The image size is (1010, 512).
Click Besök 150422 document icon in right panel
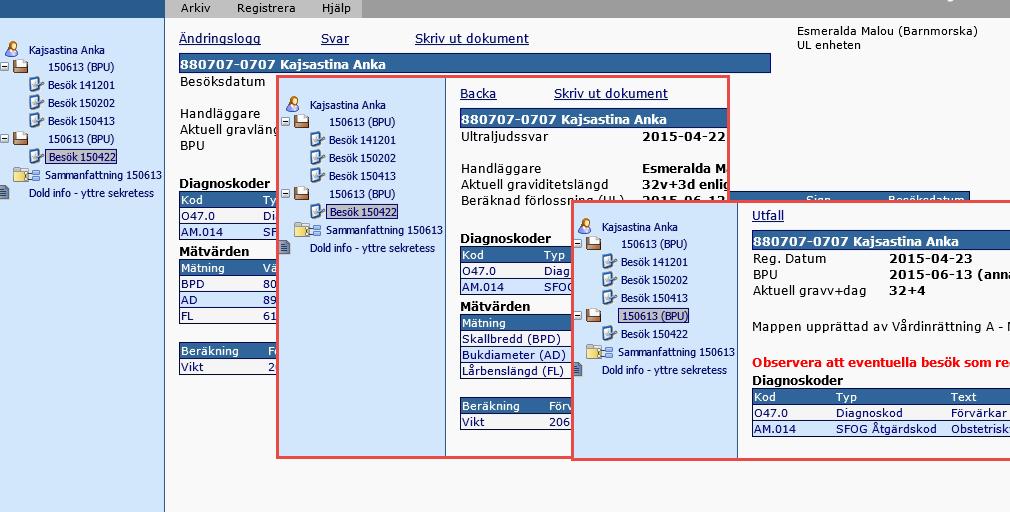pyautogui.click(x=609, y=334)
